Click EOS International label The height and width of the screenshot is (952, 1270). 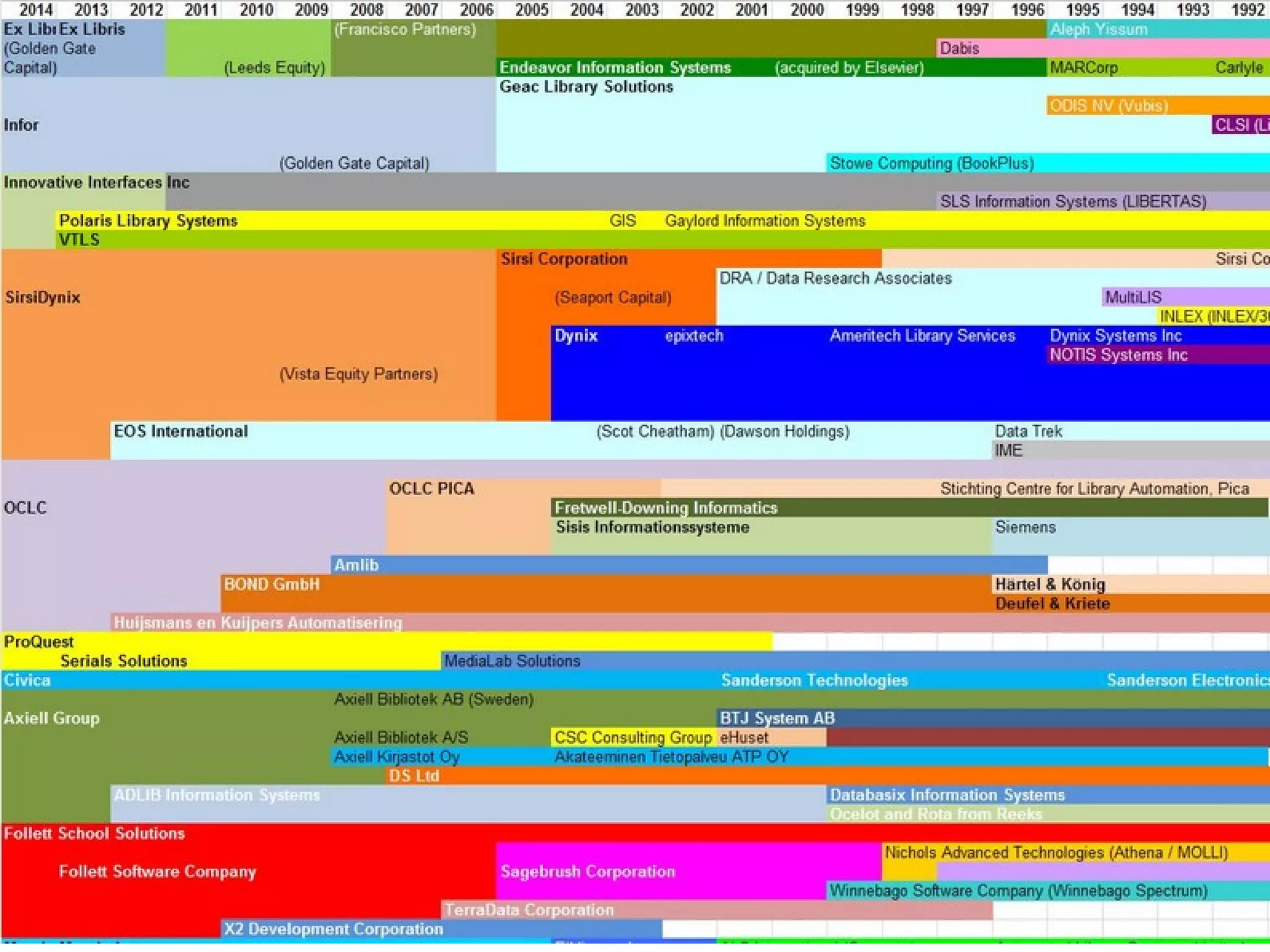pyautogui.click(x=180, y=431)
